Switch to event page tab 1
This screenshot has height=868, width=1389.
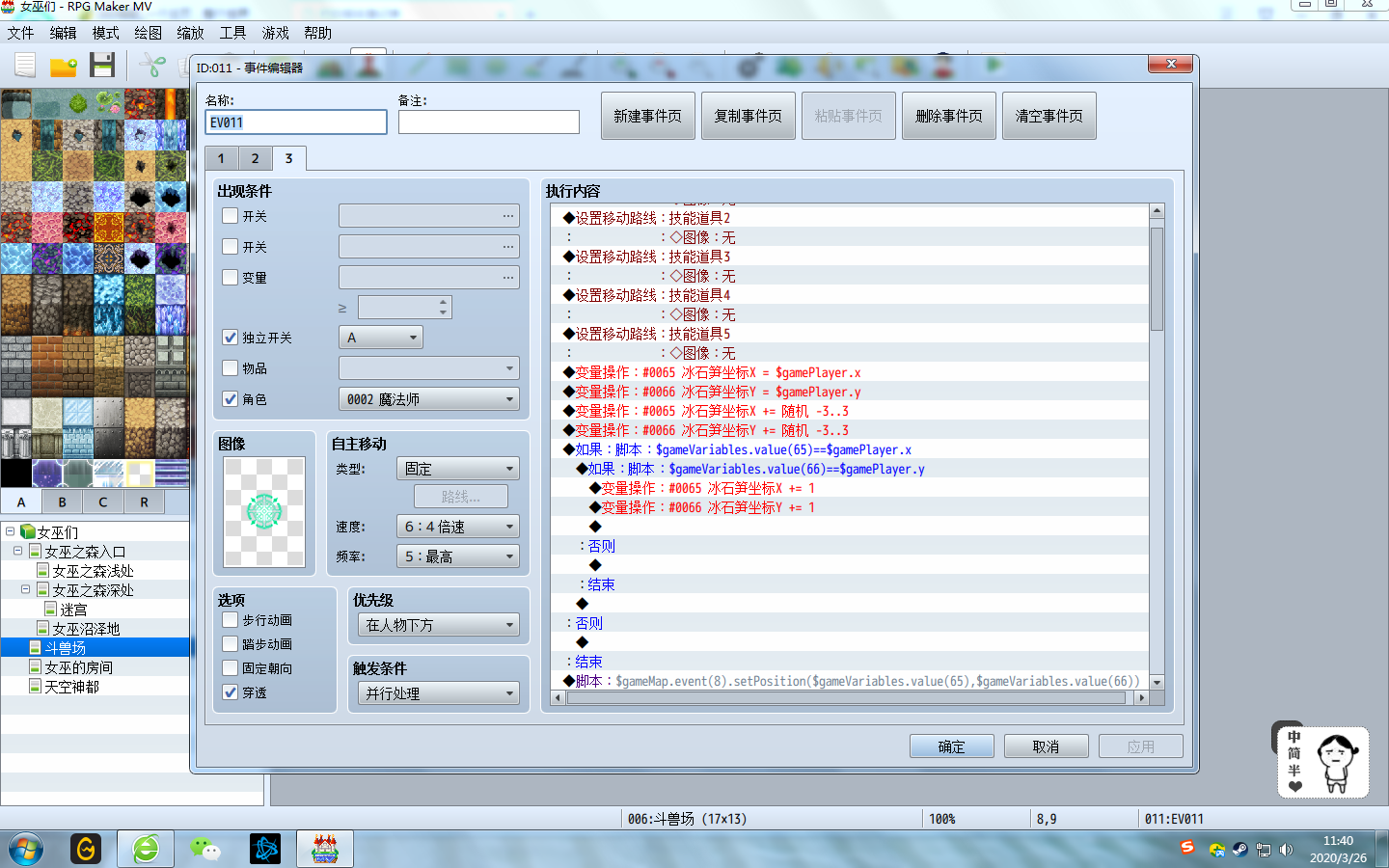tap(221, 158)
